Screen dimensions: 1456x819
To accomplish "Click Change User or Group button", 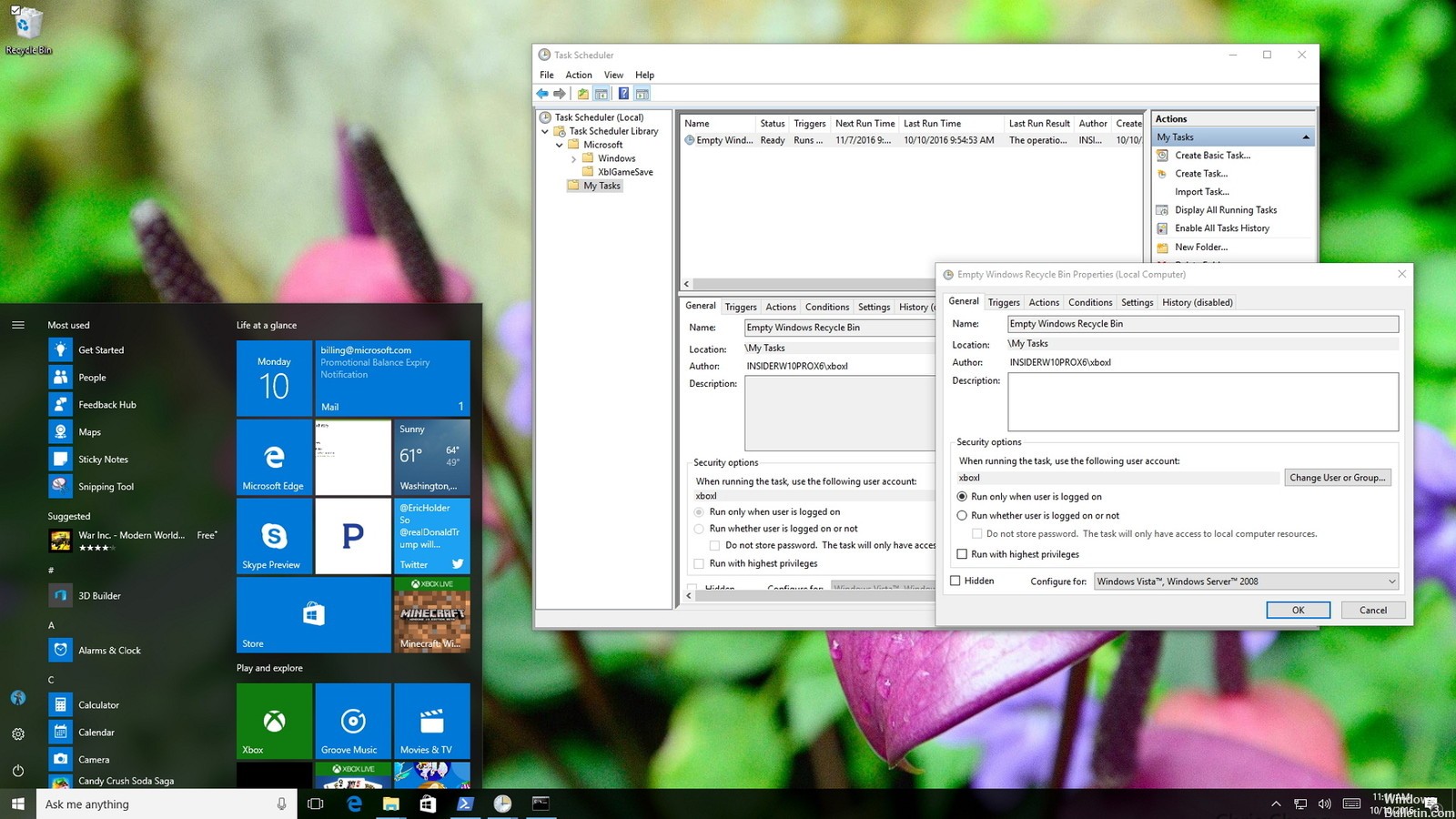I will tap(1338, 478).
